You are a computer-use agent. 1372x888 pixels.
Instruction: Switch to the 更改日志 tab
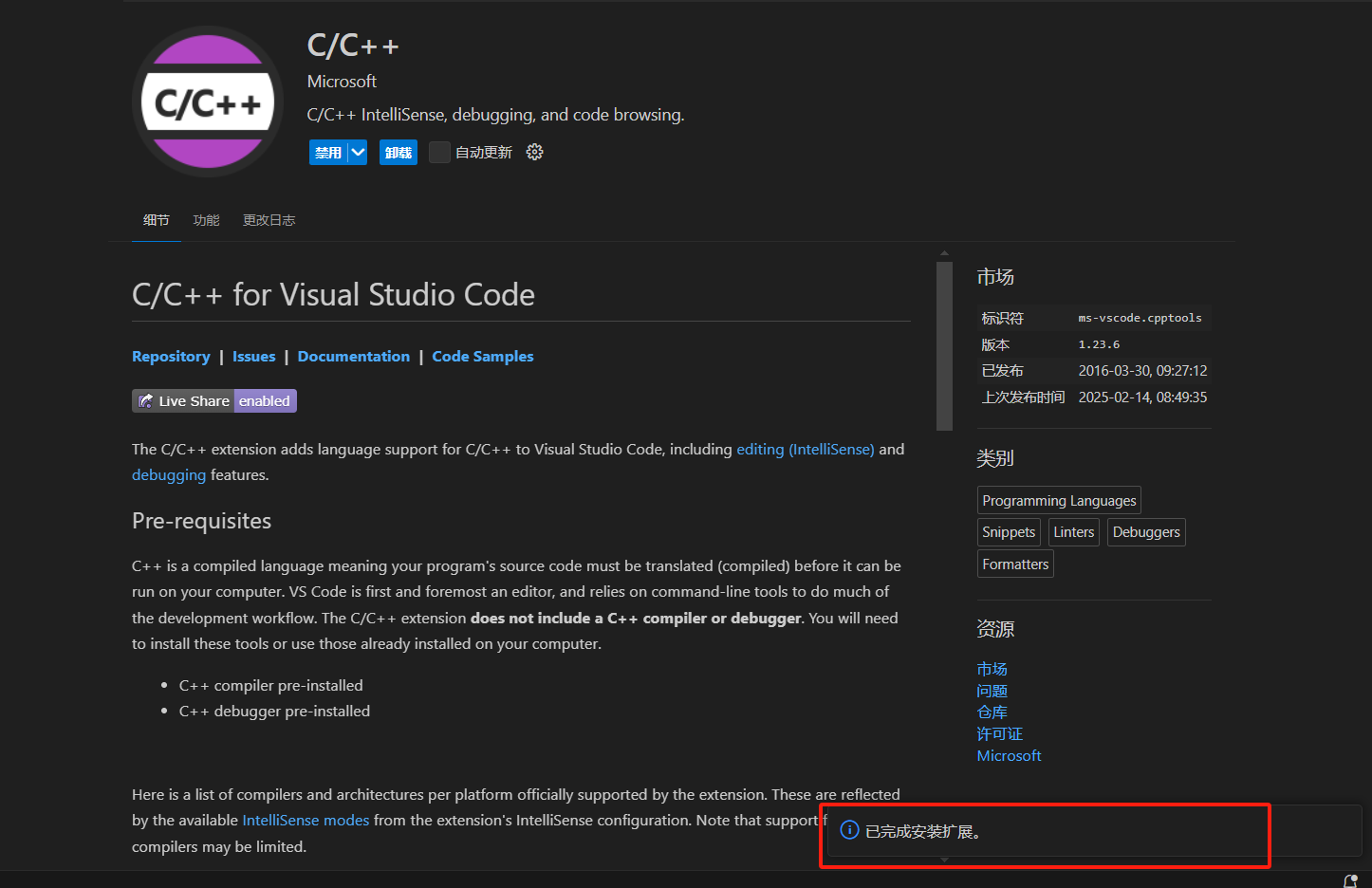(269, 220)
